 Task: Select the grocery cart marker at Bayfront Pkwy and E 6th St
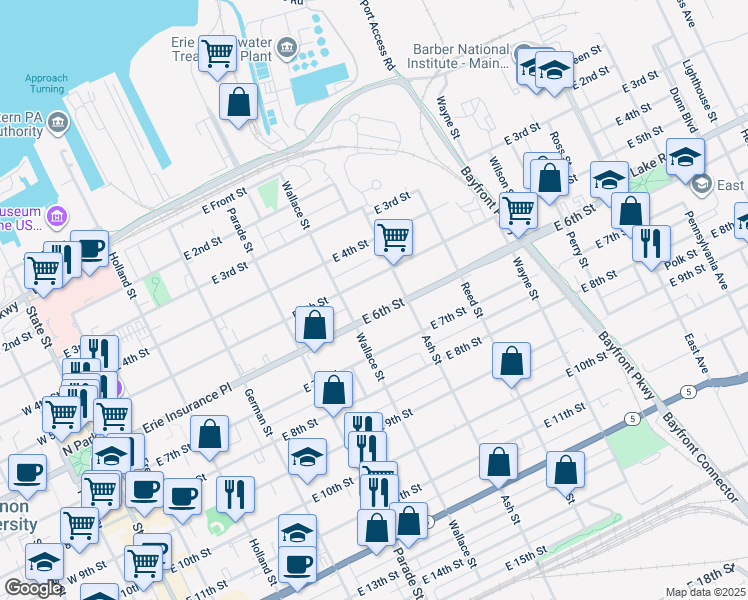(x=519, y=210)
